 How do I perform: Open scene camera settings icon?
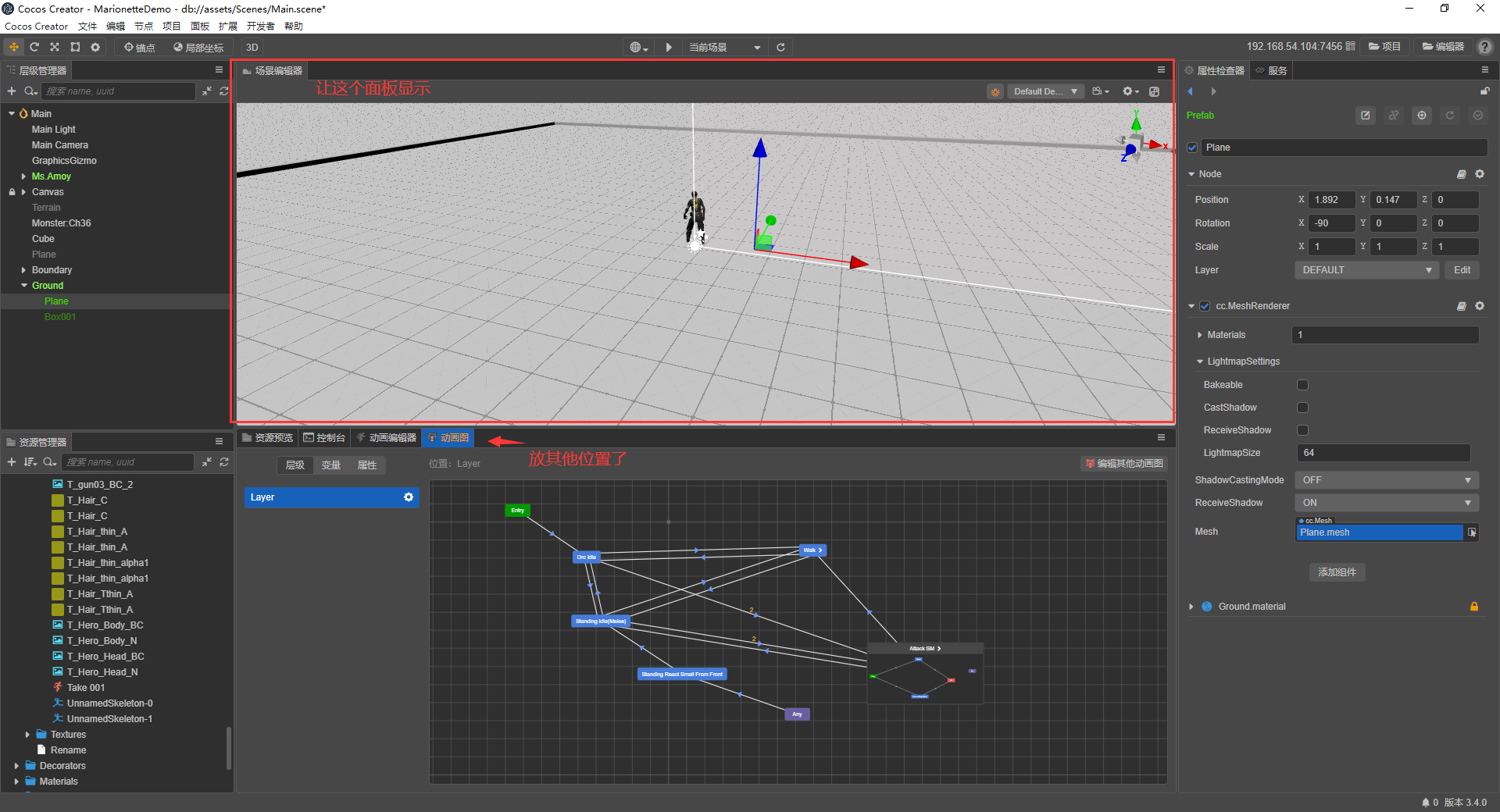coord(1101,91)
